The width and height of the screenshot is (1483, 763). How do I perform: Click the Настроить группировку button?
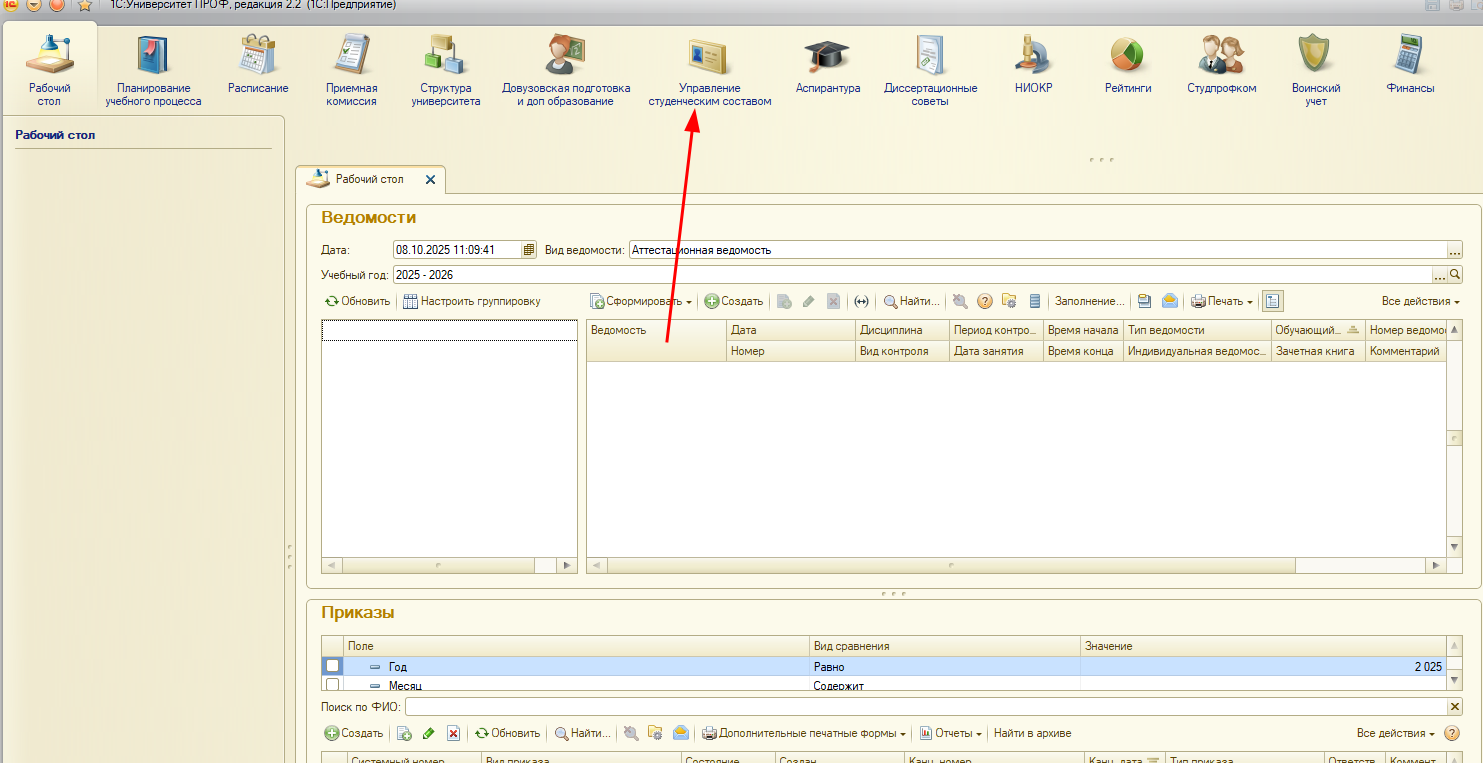471,301
